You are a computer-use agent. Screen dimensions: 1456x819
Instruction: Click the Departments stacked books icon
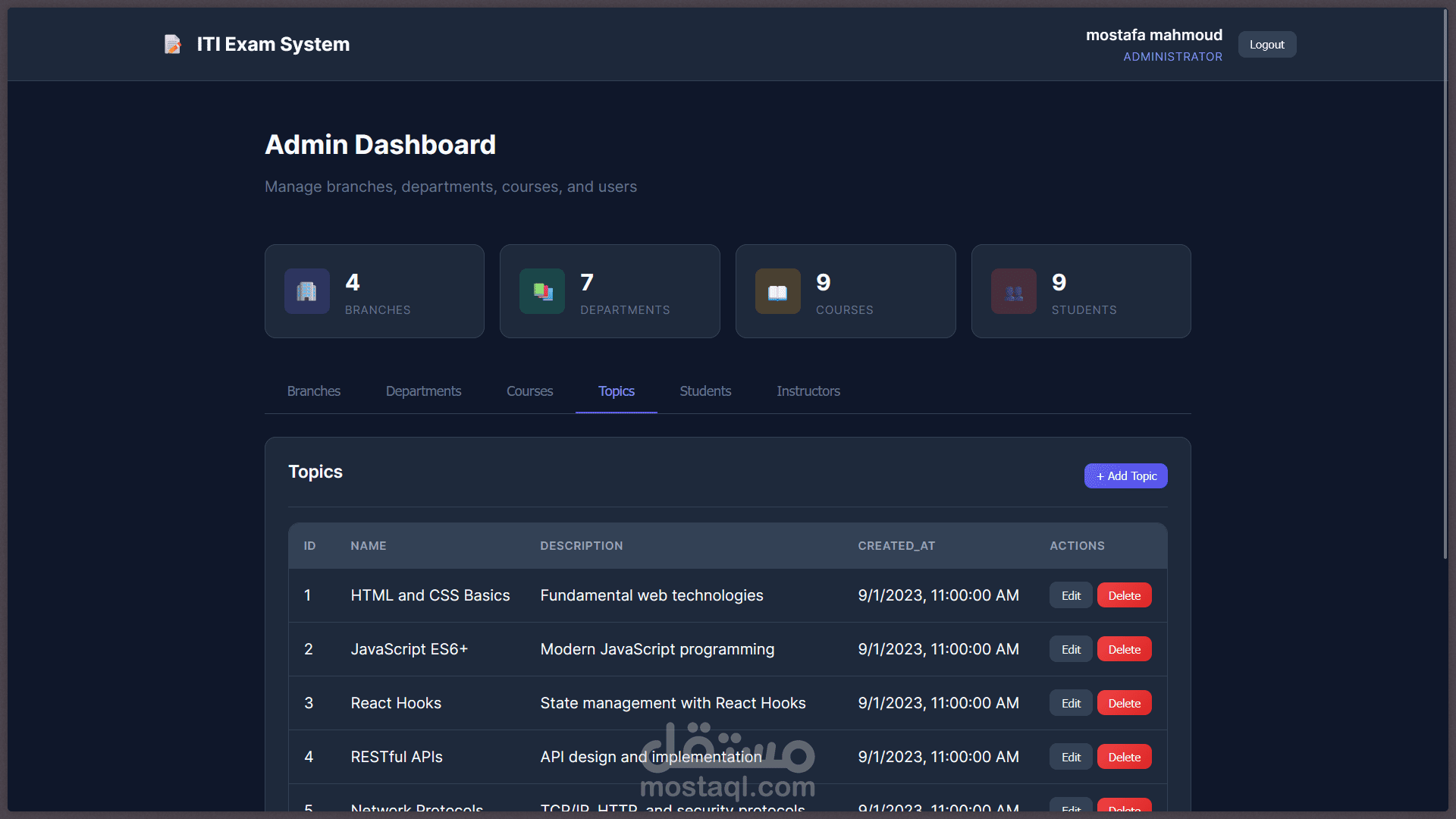coord(542,291)
